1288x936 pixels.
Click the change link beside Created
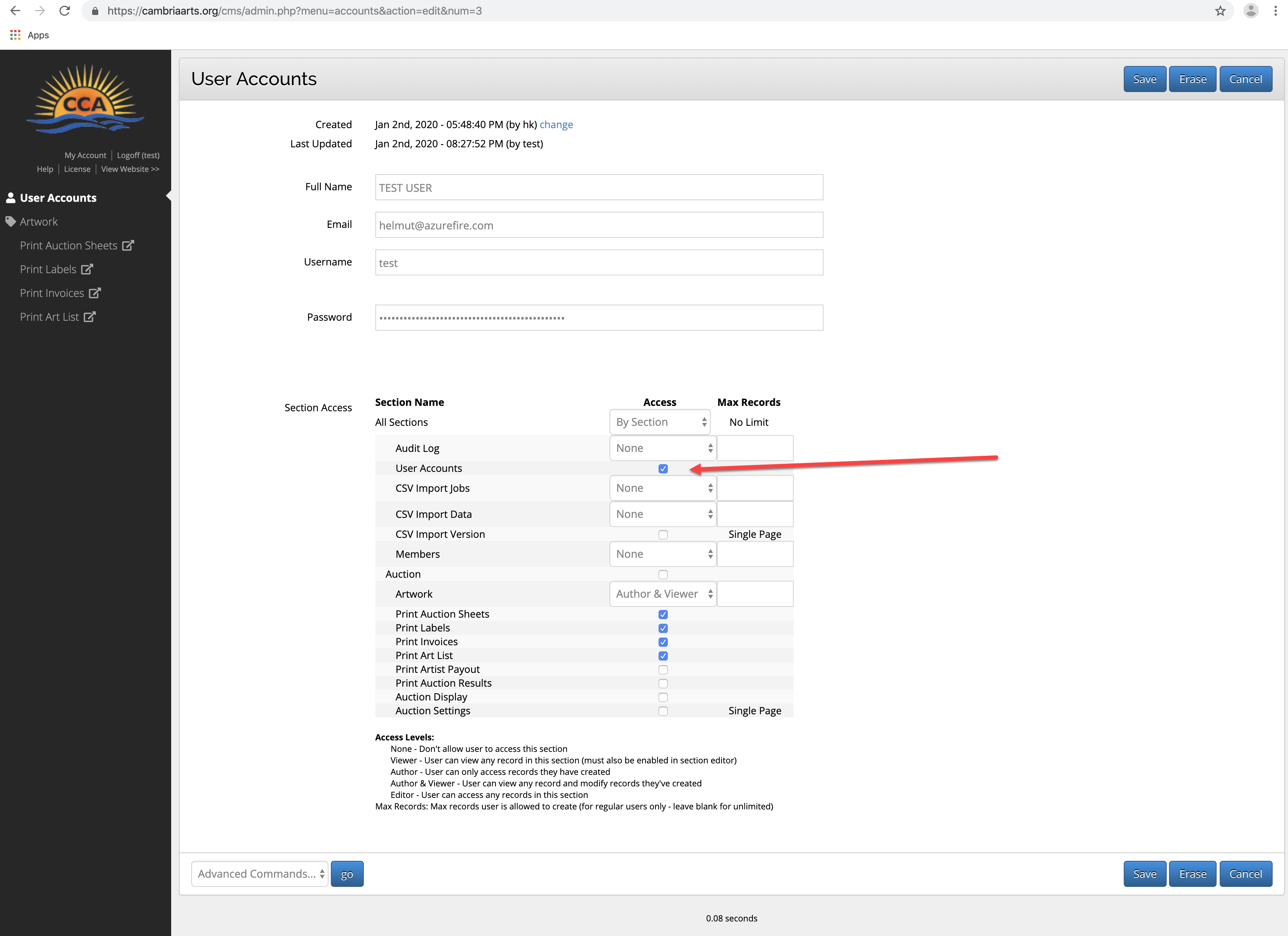(x=556, y=125)
